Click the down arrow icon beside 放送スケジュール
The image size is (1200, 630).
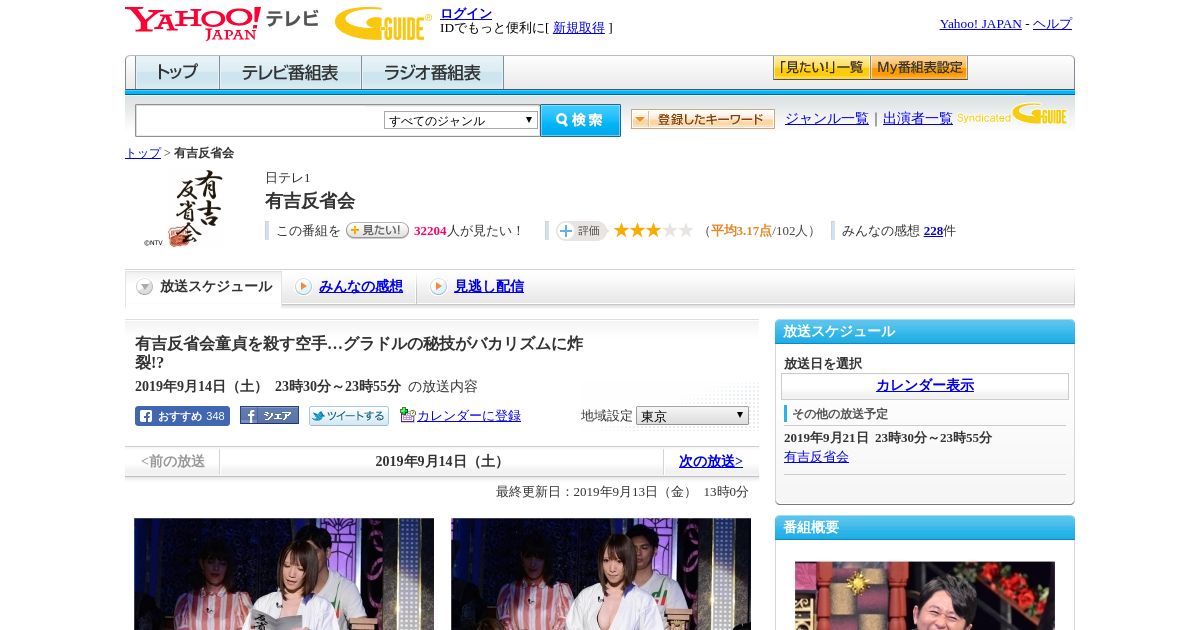145,287
